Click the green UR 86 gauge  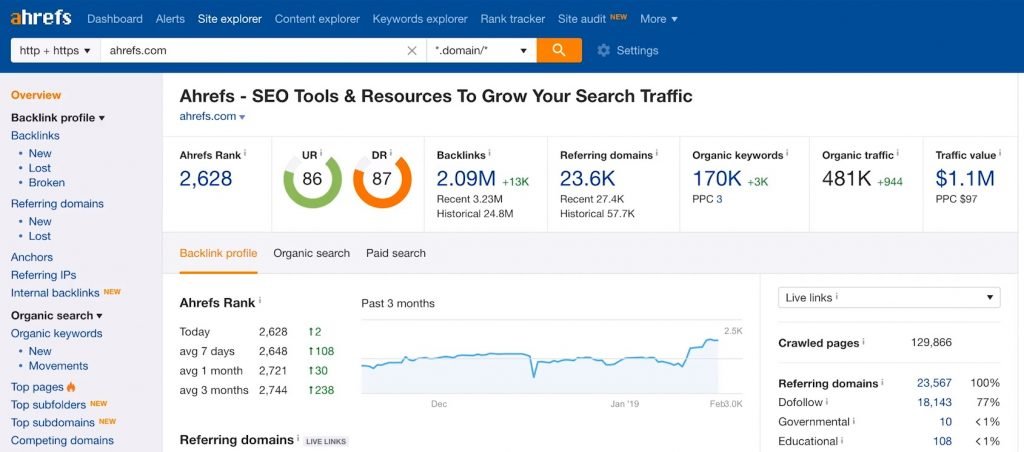312,180
